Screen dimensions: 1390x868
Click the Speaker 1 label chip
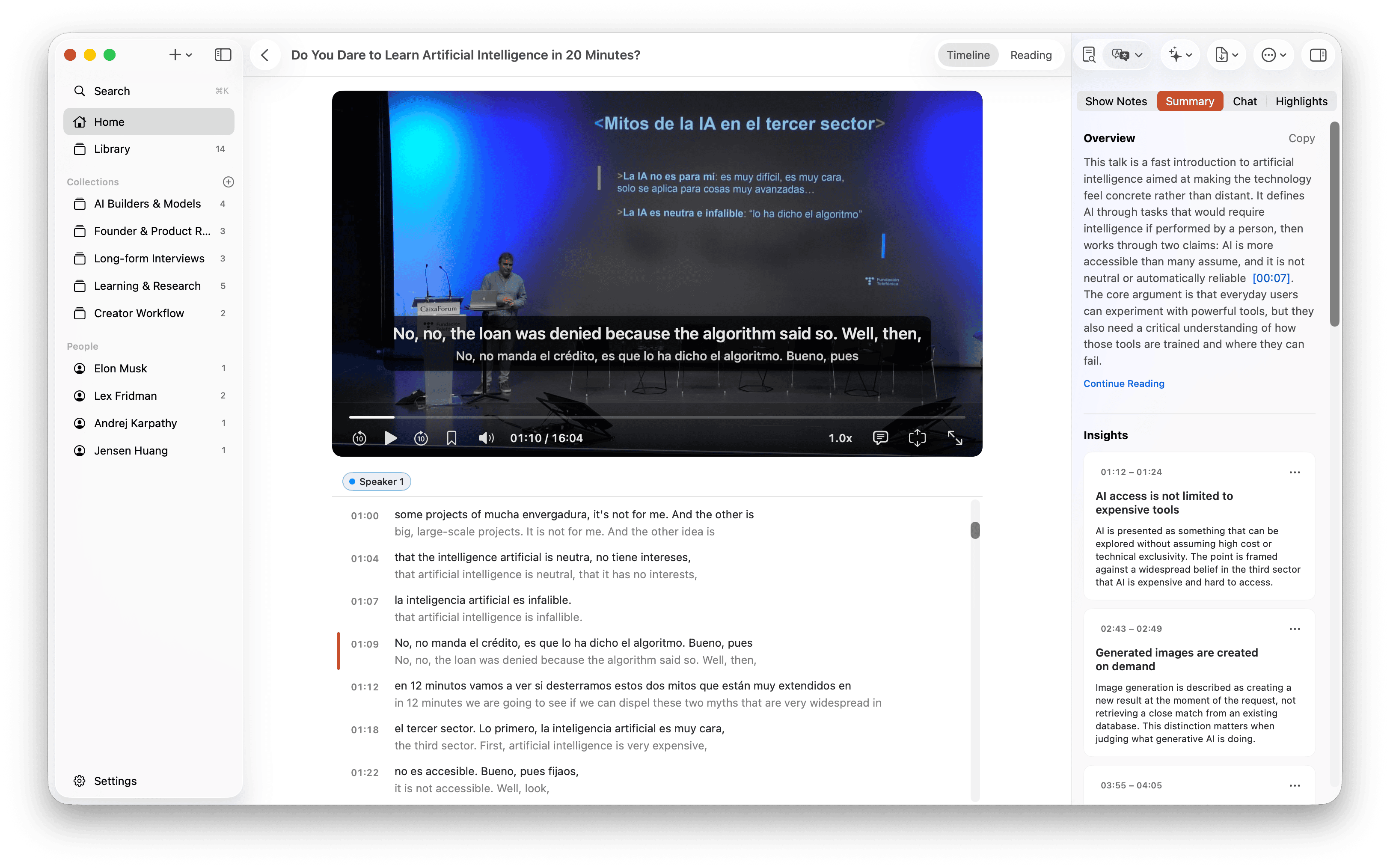point(377,482)
